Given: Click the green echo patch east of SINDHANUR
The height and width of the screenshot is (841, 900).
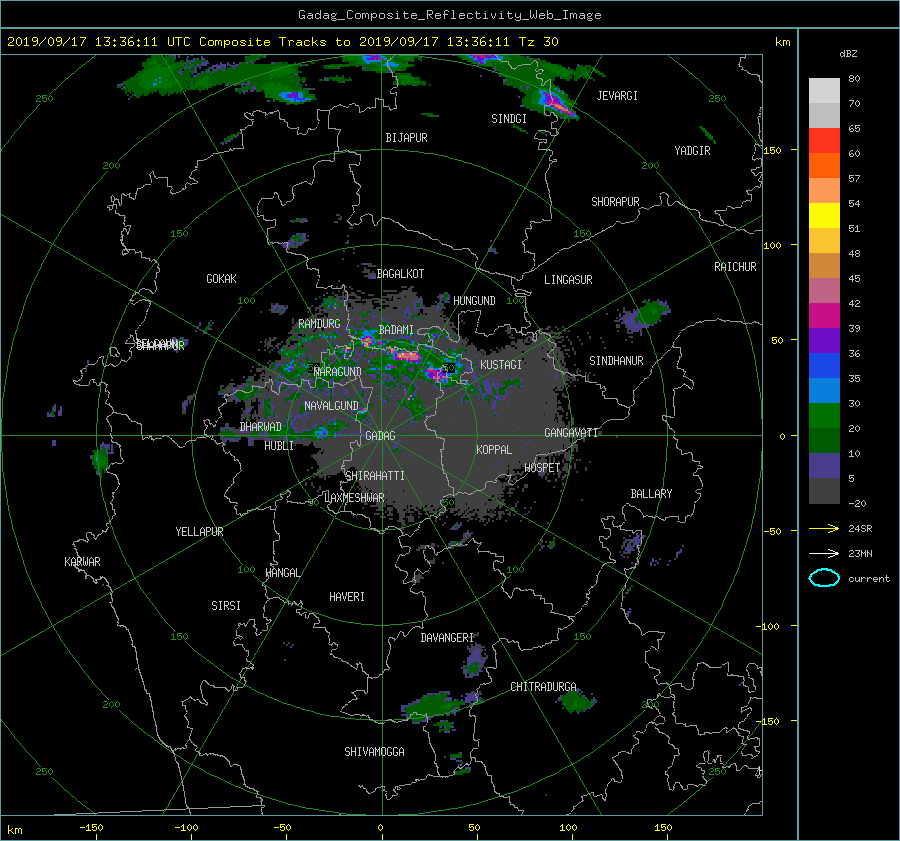Looking at the screenshot, I should (x=651, y=312).
